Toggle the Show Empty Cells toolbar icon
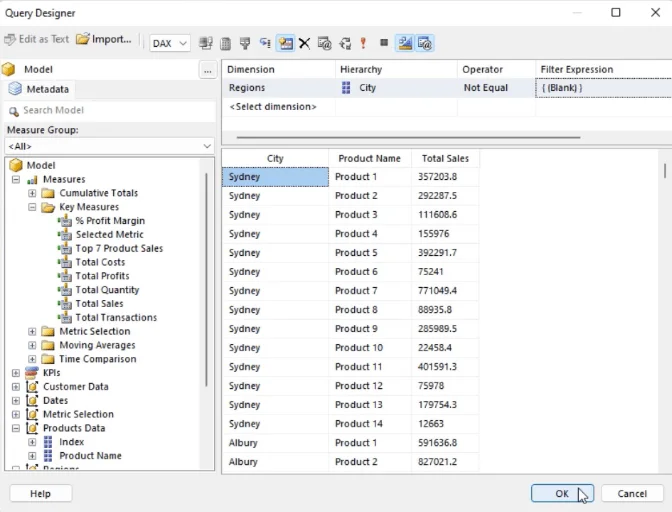Image resolution: width=672 pixels, height=512 pixels. tap(245, 43)
